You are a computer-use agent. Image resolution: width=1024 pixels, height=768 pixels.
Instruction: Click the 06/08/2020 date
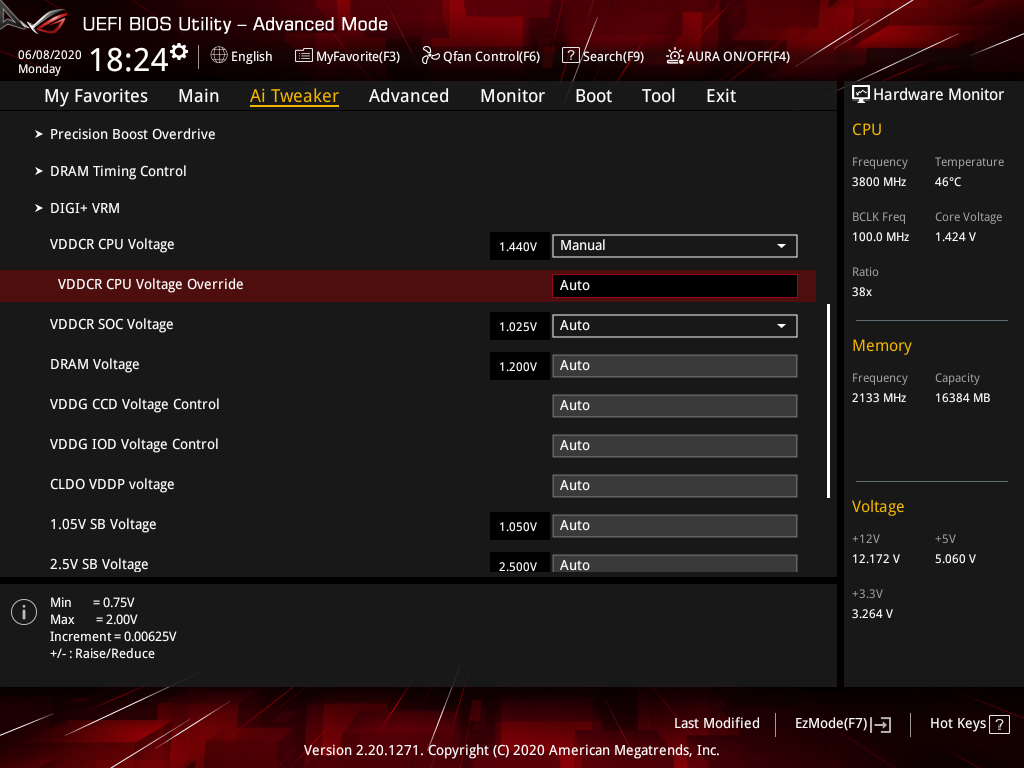pyautogui.click(x=50, y=55)
